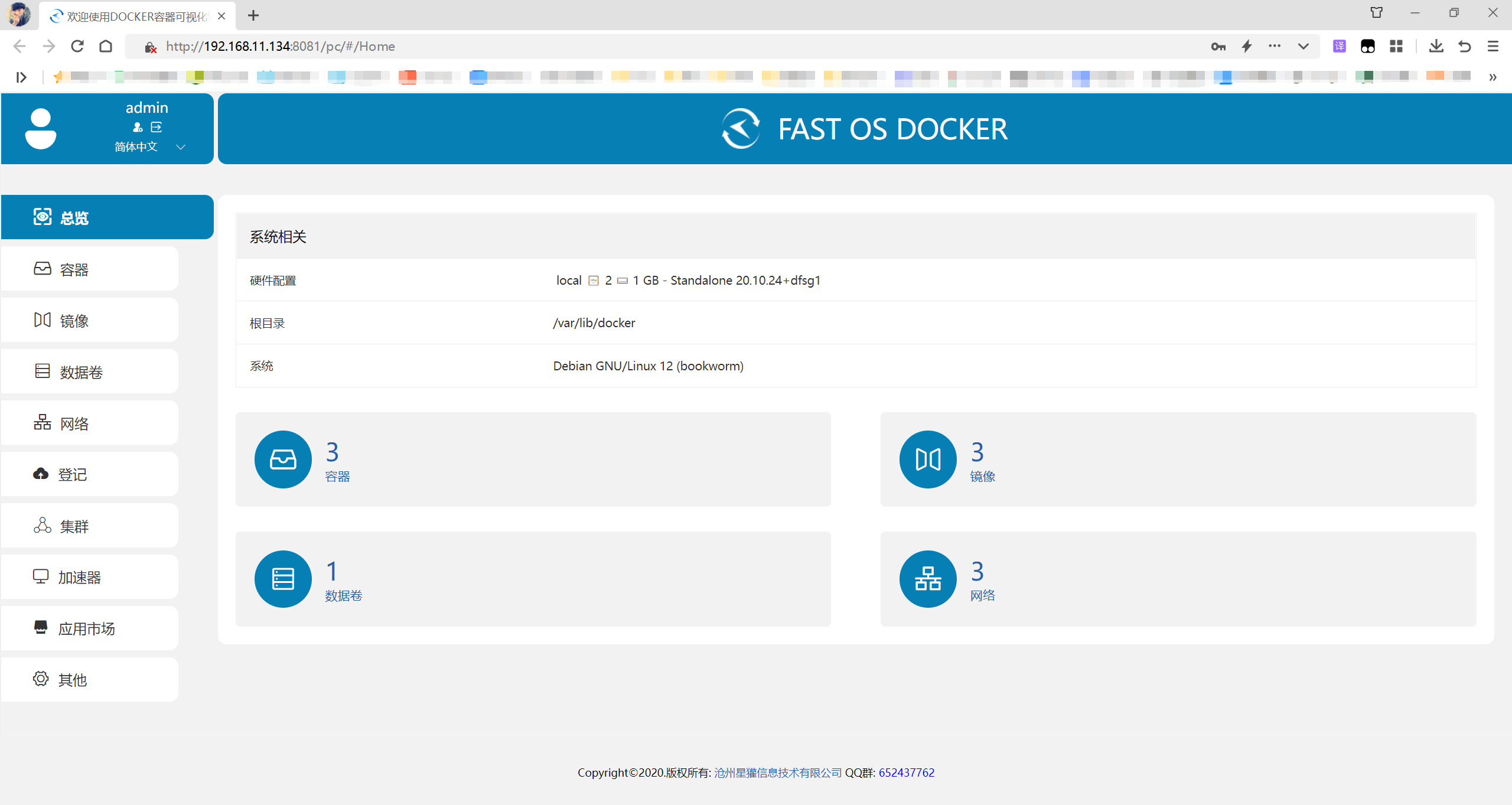Click the logout icon beside admin

click(x=156, y=127)
